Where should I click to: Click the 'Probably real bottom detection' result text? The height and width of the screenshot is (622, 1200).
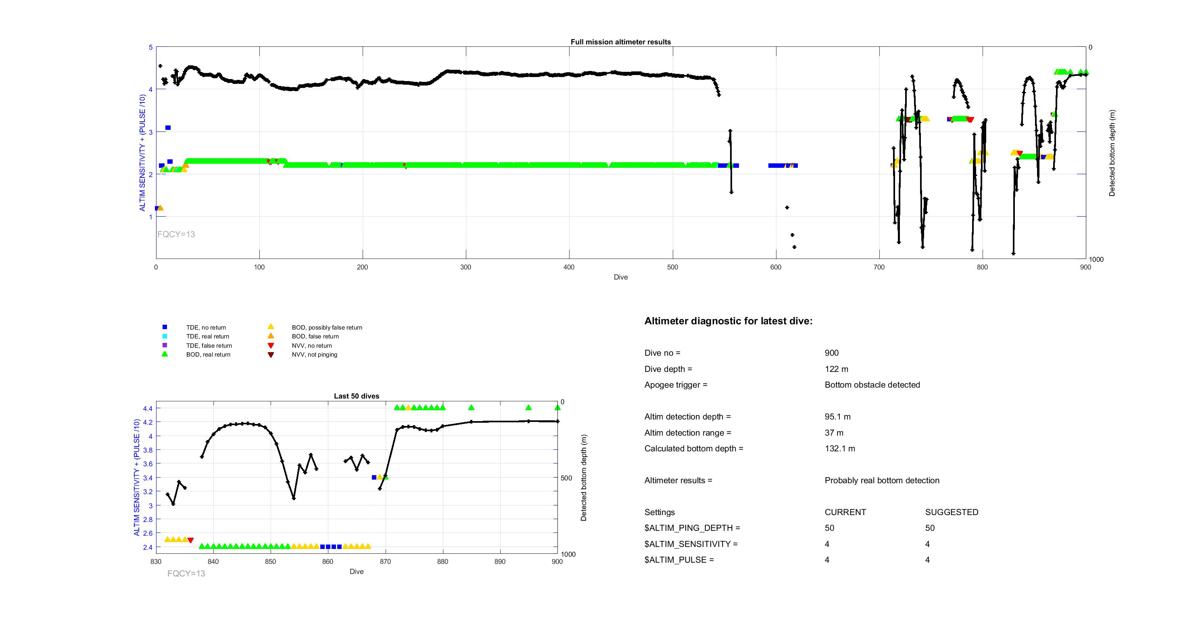pos(882,481)
